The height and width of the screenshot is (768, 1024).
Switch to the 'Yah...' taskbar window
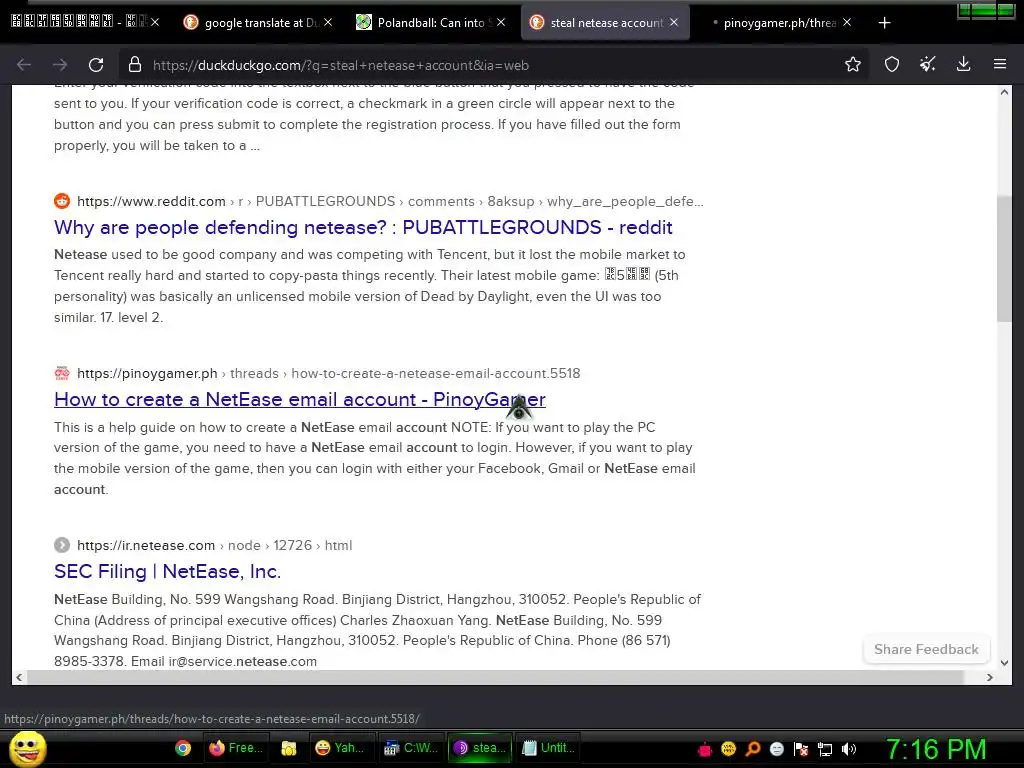340,748
